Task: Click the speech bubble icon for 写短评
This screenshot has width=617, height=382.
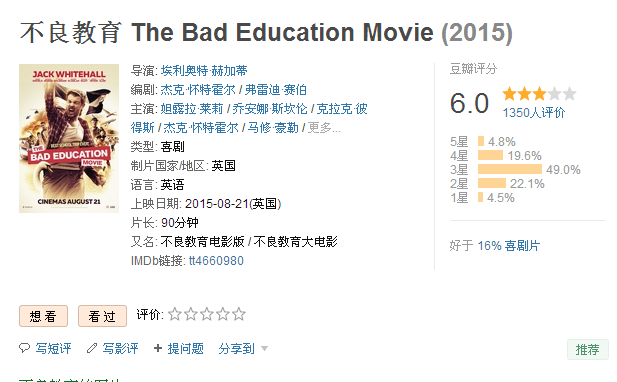Action: (x=24, y=348)
